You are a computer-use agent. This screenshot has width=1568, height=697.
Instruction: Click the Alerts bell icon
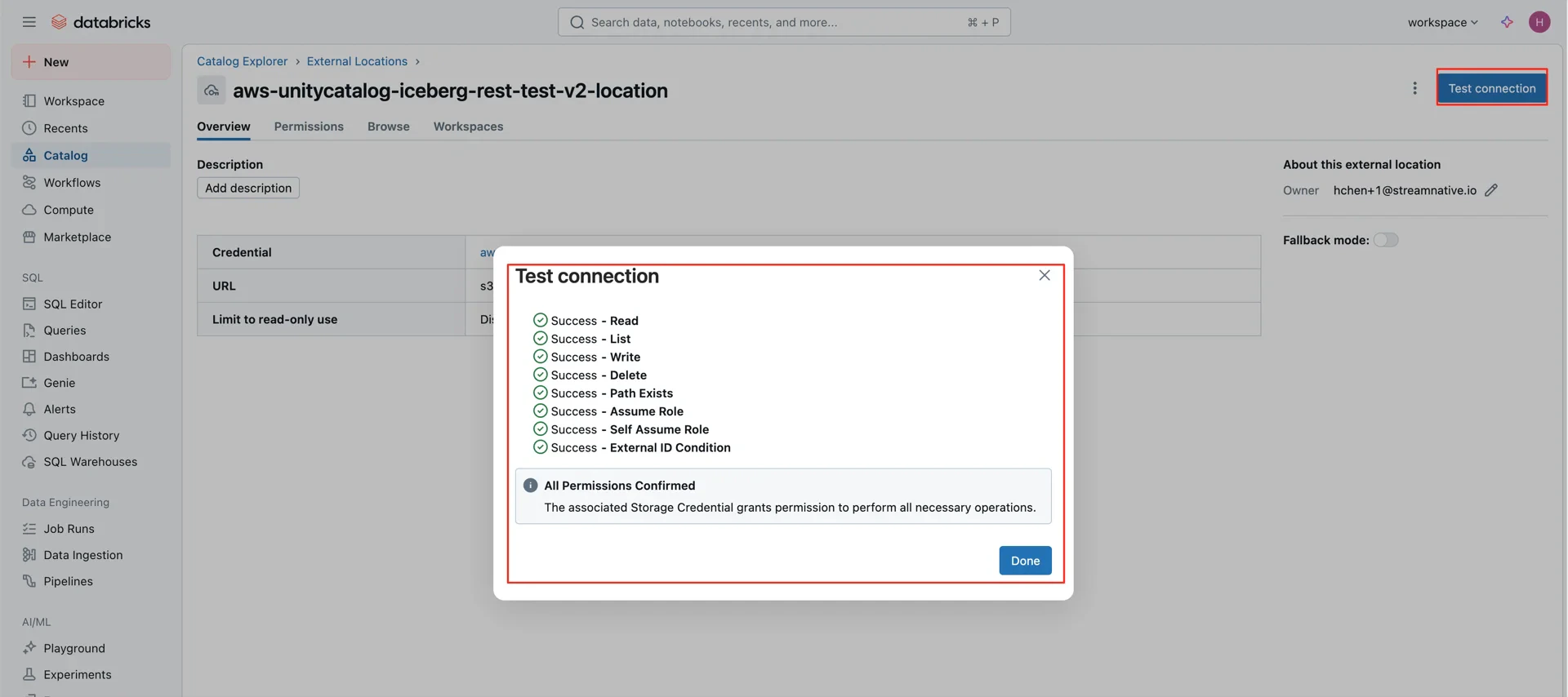(x=29, y=409)
